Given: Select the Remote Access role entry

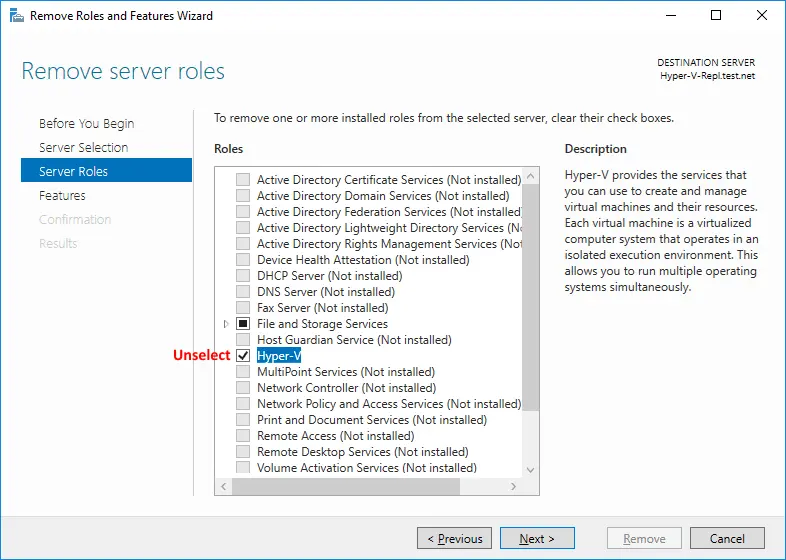Looking at the screenshot, I should coord(335,436).
